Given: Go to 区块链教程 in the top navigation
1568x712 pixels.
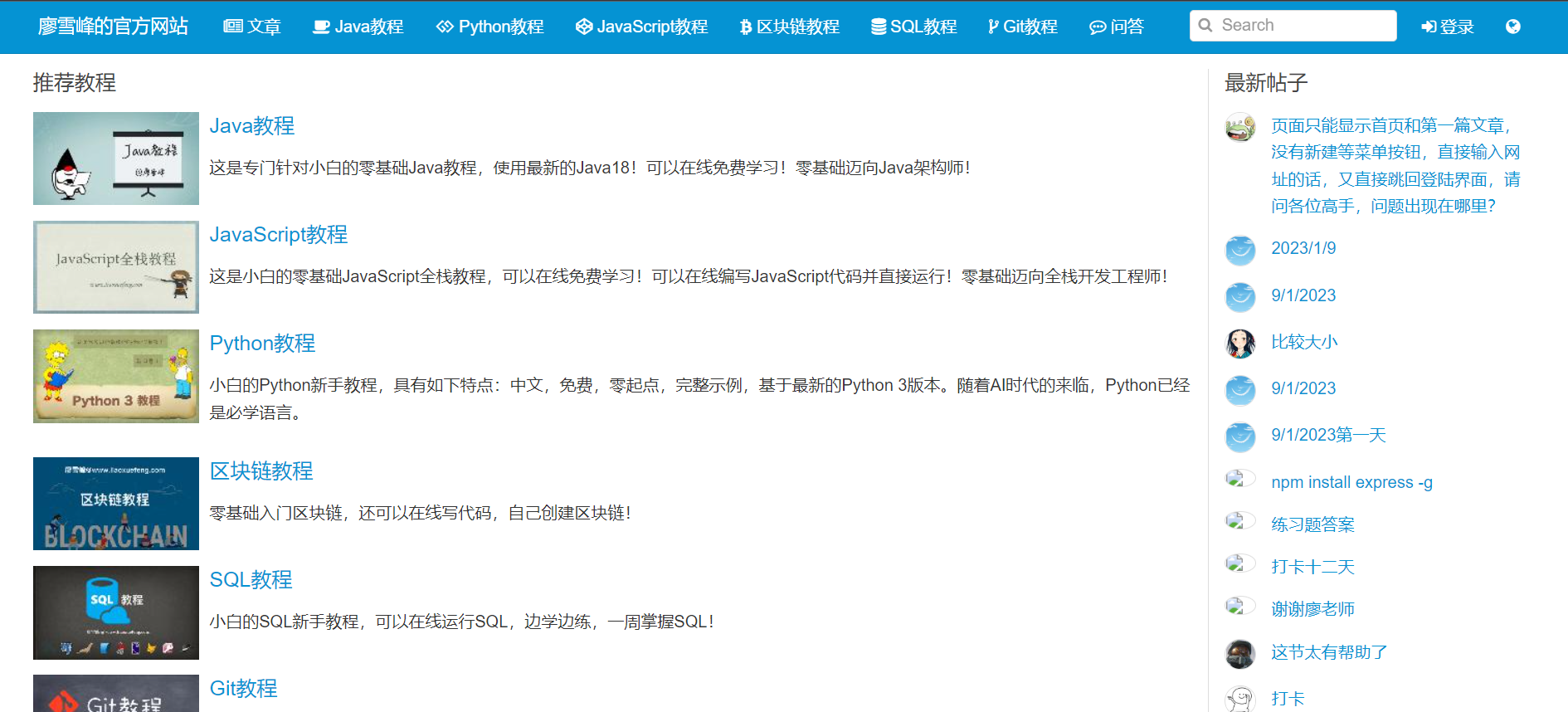Looking at the screenshot, I should point(789,27).
